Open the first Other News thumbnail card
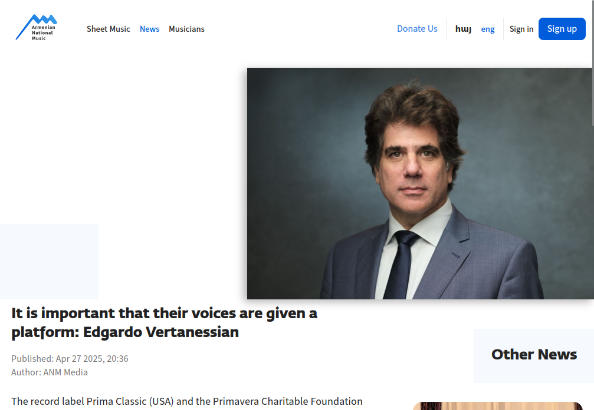The width and height of the screenshot is (594, 410). pos(497,406)
